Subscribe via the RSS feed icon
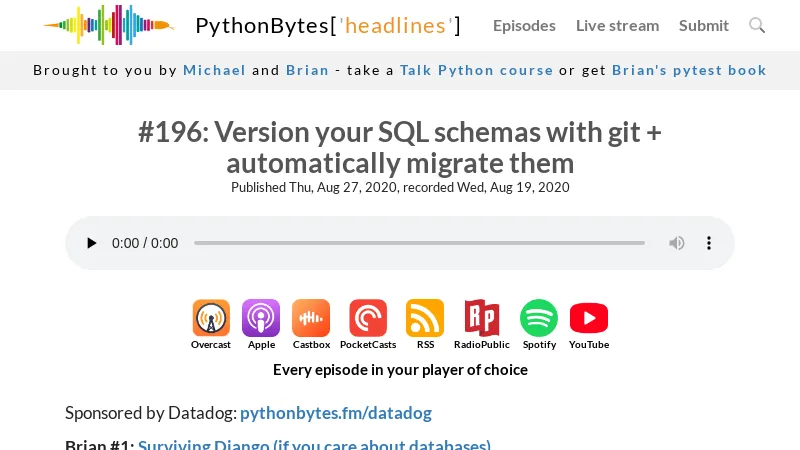The image size is (800, 450). tap(425, 319)
